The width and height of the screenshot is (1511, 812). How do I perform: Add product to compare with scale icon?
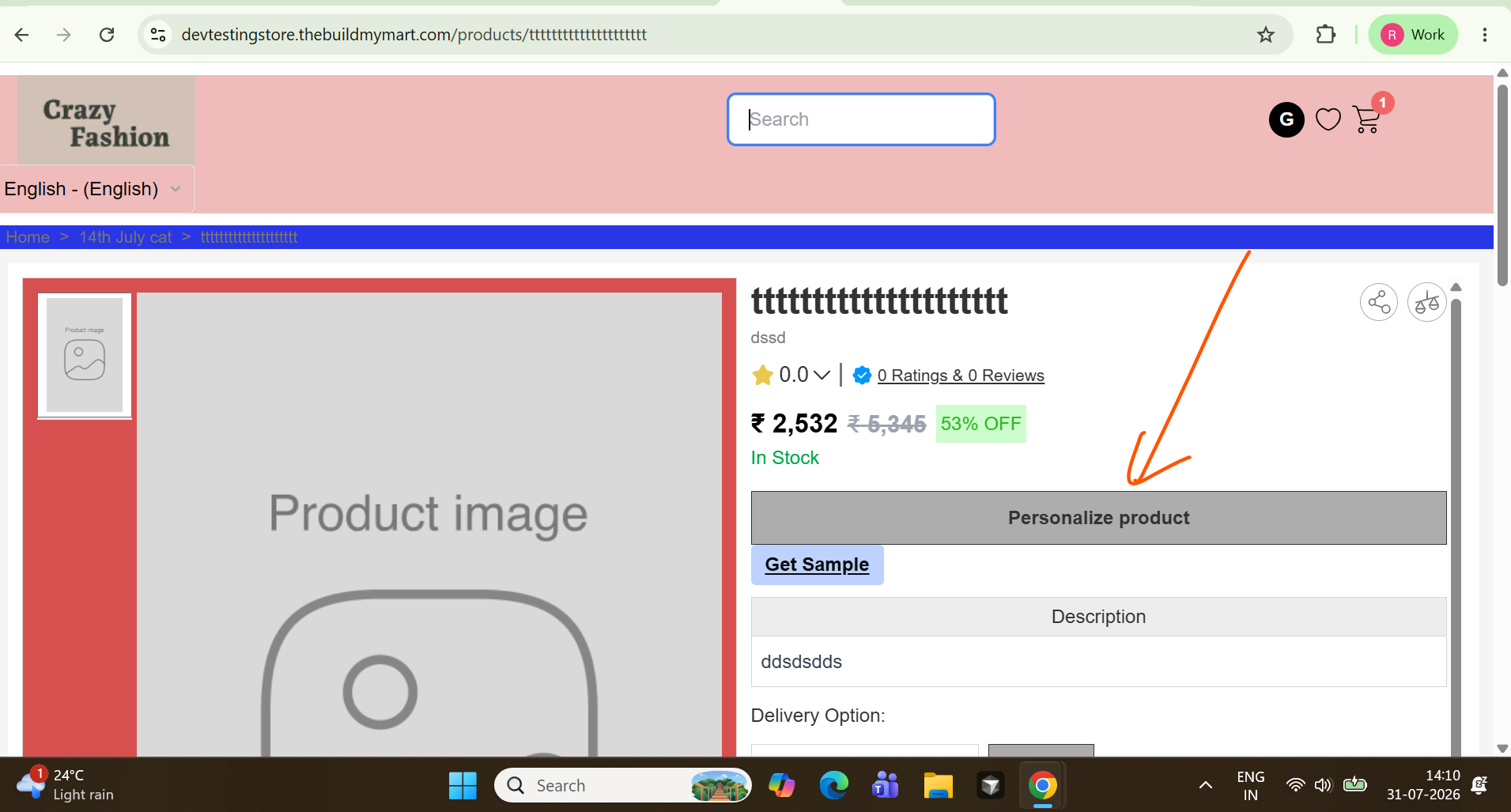[x=1427, y=302]
